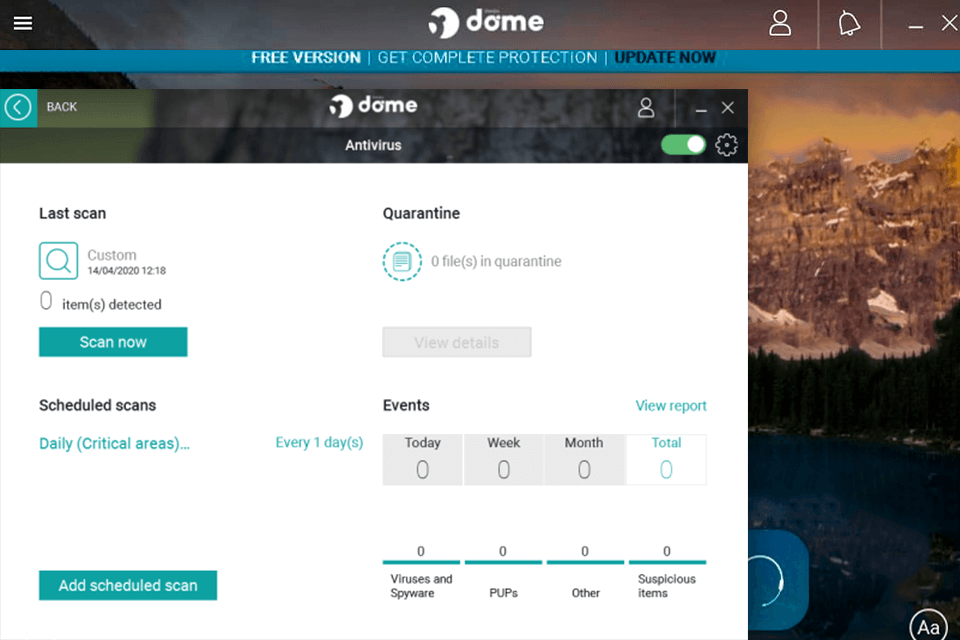Select the Today events tab
The width and height of the screenshot is (960, 640).
[422, 459]
